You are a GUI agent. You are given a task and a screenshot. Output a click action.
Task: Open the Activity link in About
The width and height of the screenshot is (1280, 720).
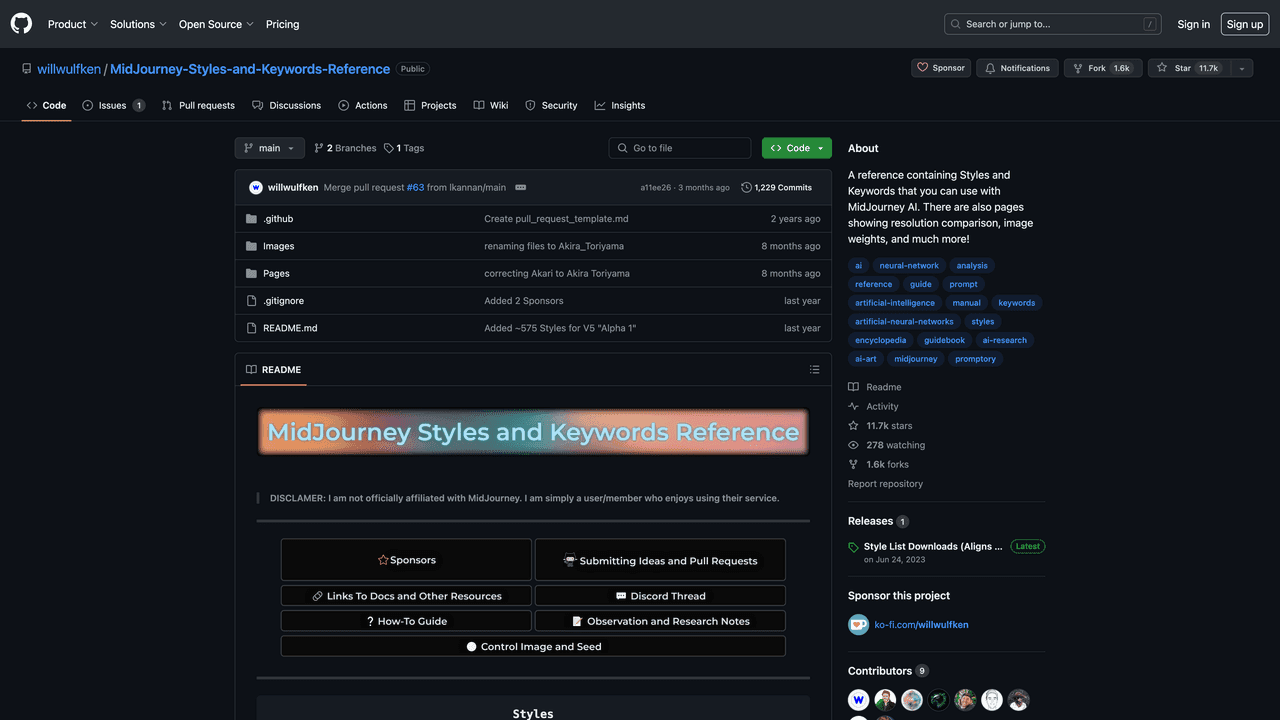click(874, 407)
